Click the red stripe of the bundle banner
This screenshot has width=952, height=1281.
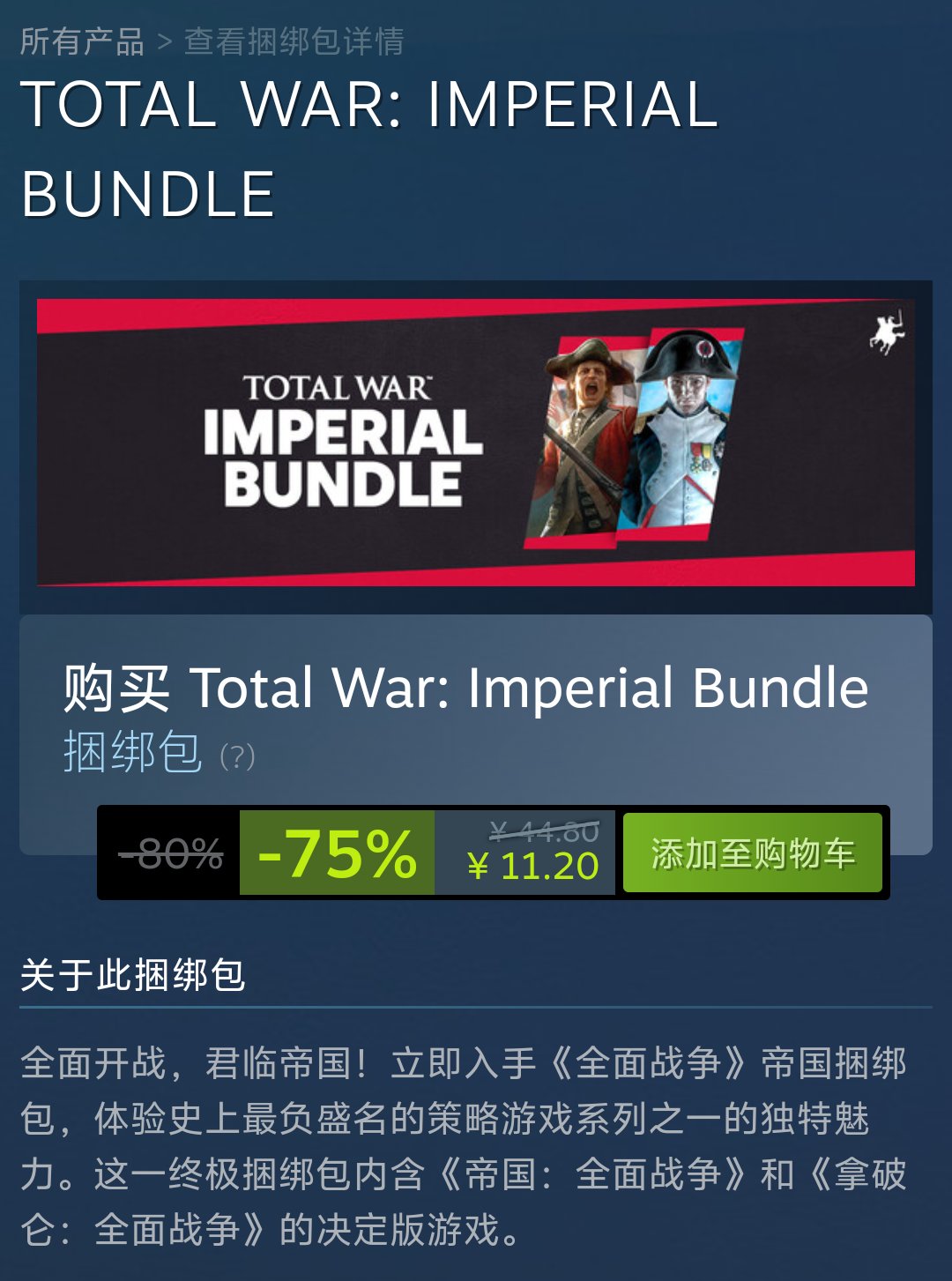(x=476, y=569)
